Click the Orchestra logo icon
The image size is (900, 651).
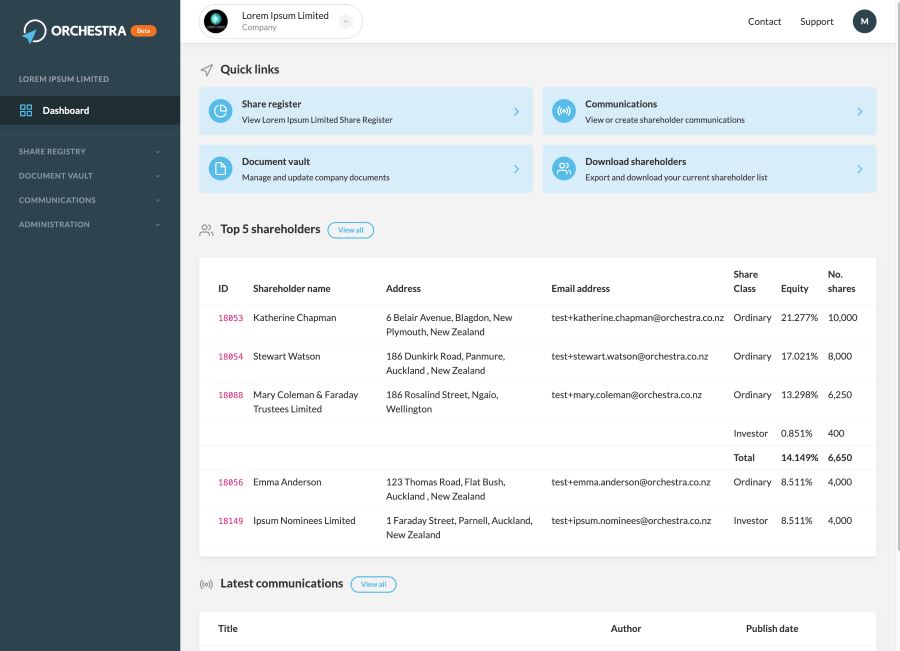[34, 31]
